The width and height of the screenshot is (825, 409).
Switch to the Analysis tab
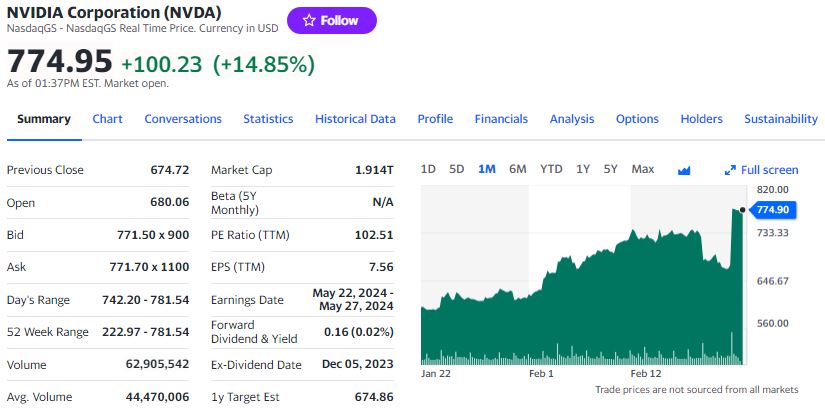572,119
